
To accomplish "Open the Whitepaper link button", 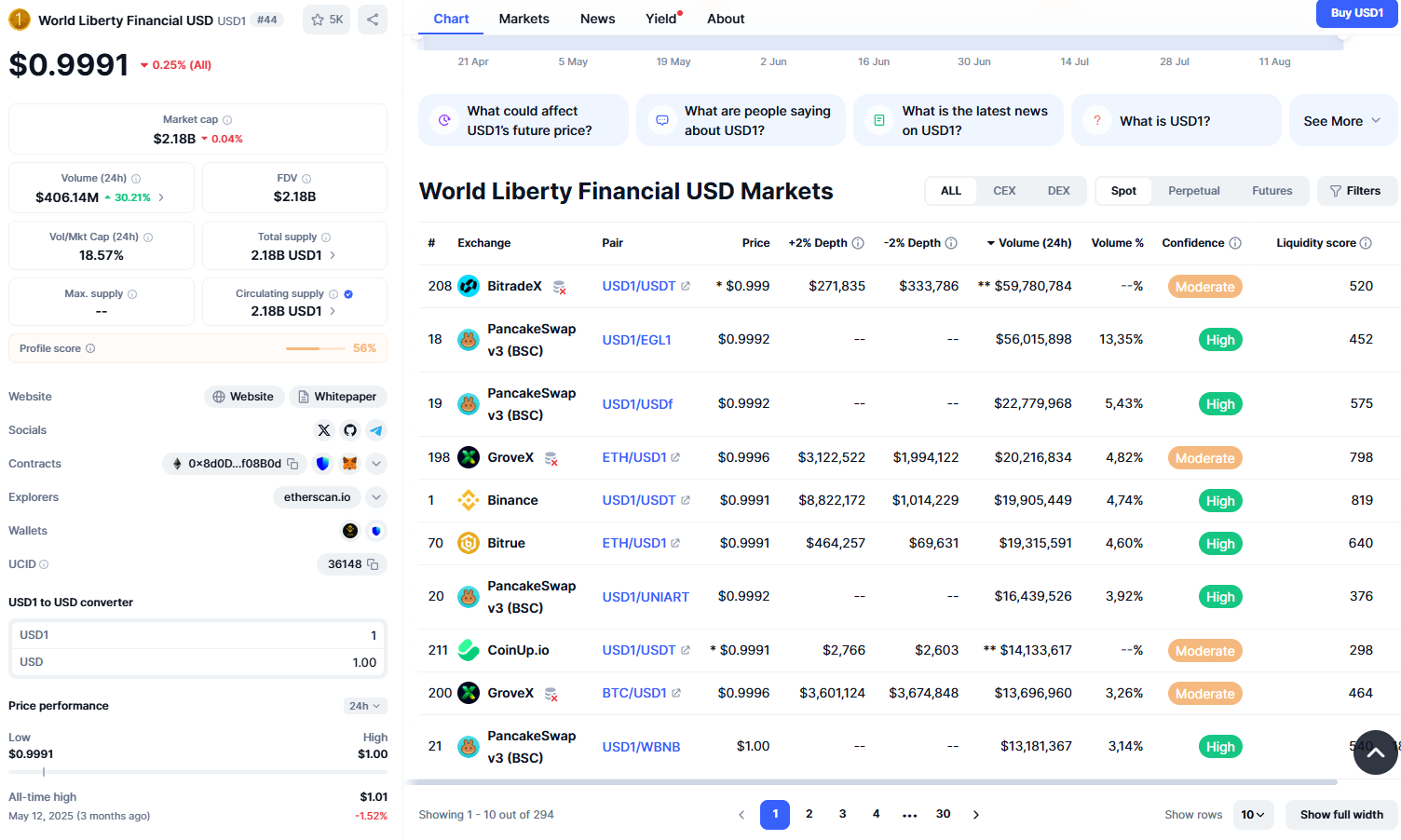I will 337,397.
